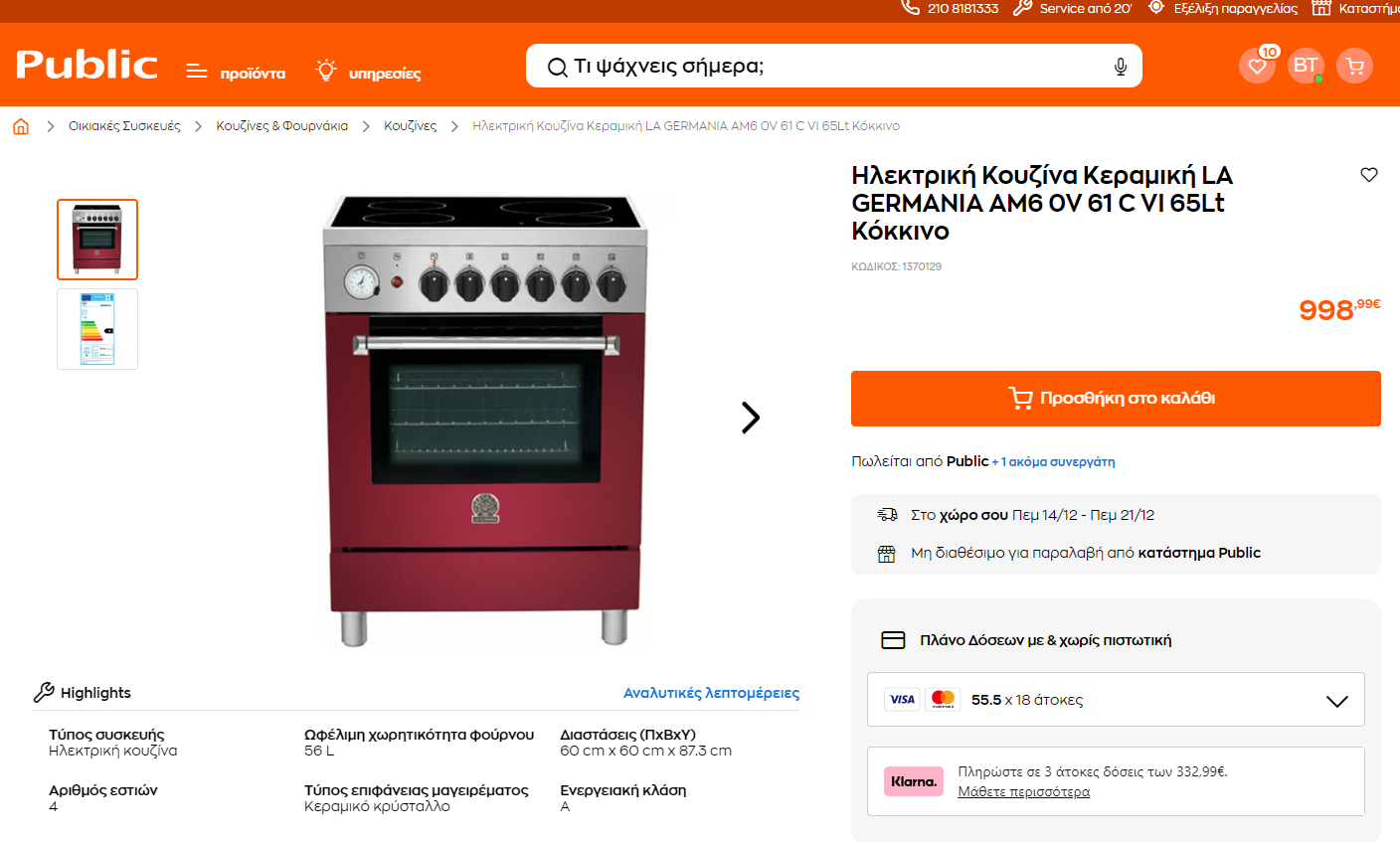Click the search magnifier icon
Image resolution: width=1400 pixels, height=842 pixels.
pyautogui.click(x=558, y=68)
